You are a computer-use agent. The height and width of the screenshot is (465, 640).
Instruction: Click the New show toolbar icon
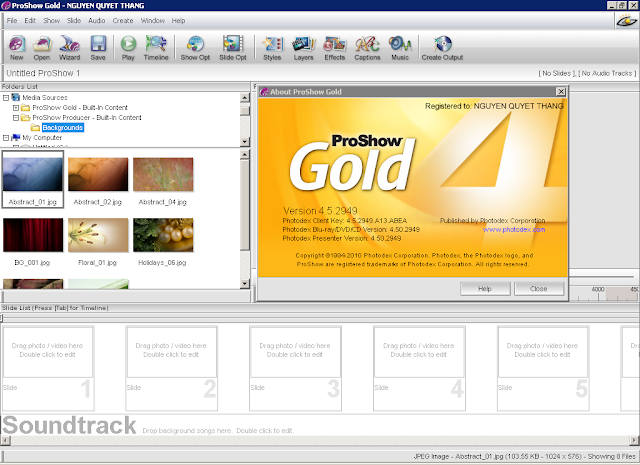coord(17,46)
